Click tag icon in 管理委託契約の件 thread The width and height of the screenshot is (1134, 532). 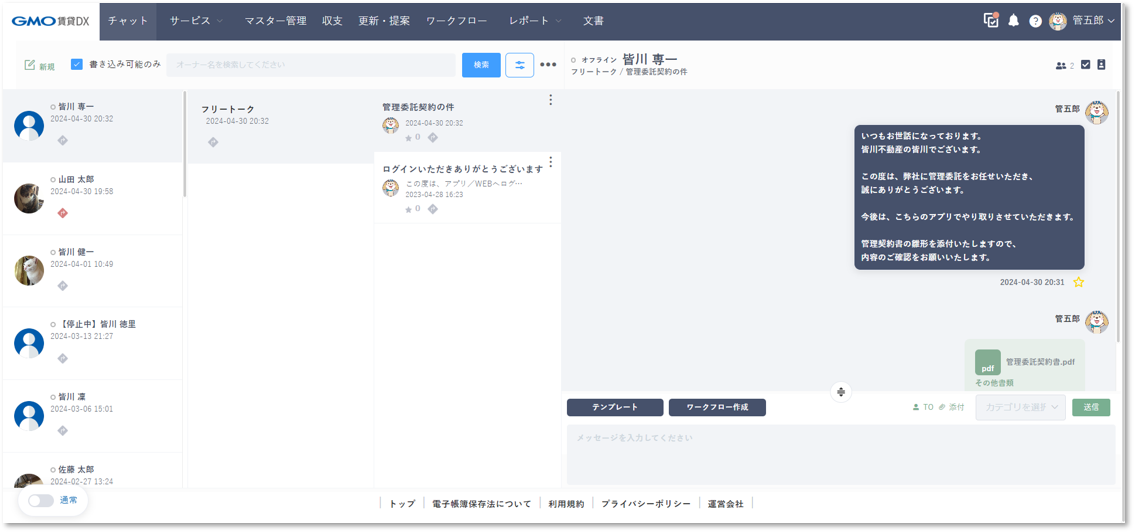coord(432,137)
